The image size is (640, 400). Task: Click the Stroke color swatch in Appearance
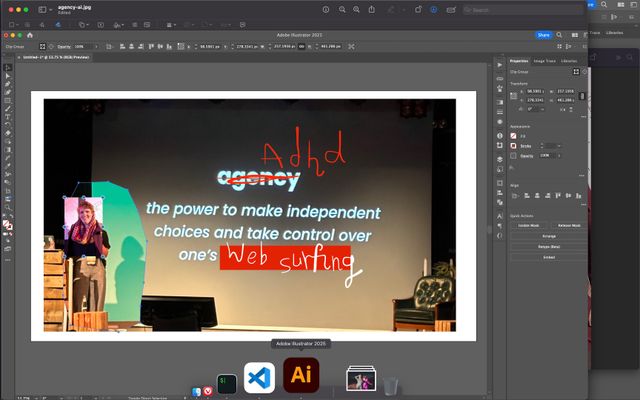point(513,146)
